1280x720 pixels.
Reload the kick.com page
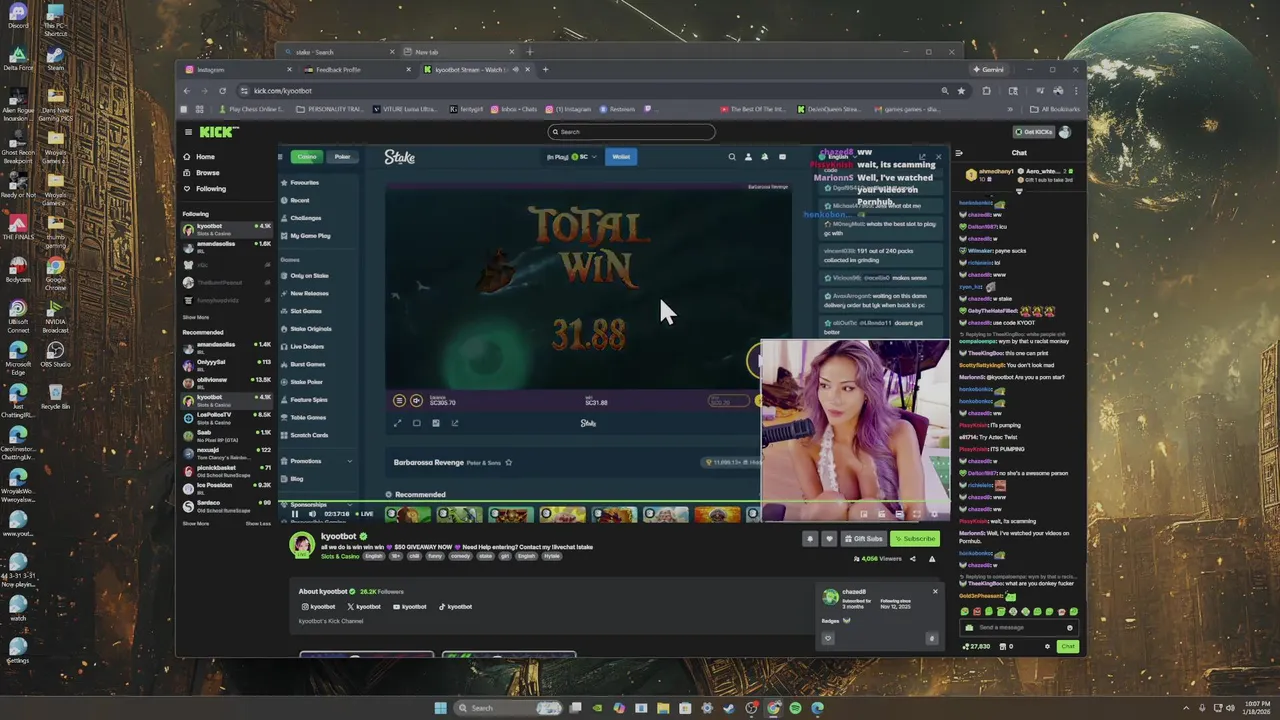coord(222,91)
